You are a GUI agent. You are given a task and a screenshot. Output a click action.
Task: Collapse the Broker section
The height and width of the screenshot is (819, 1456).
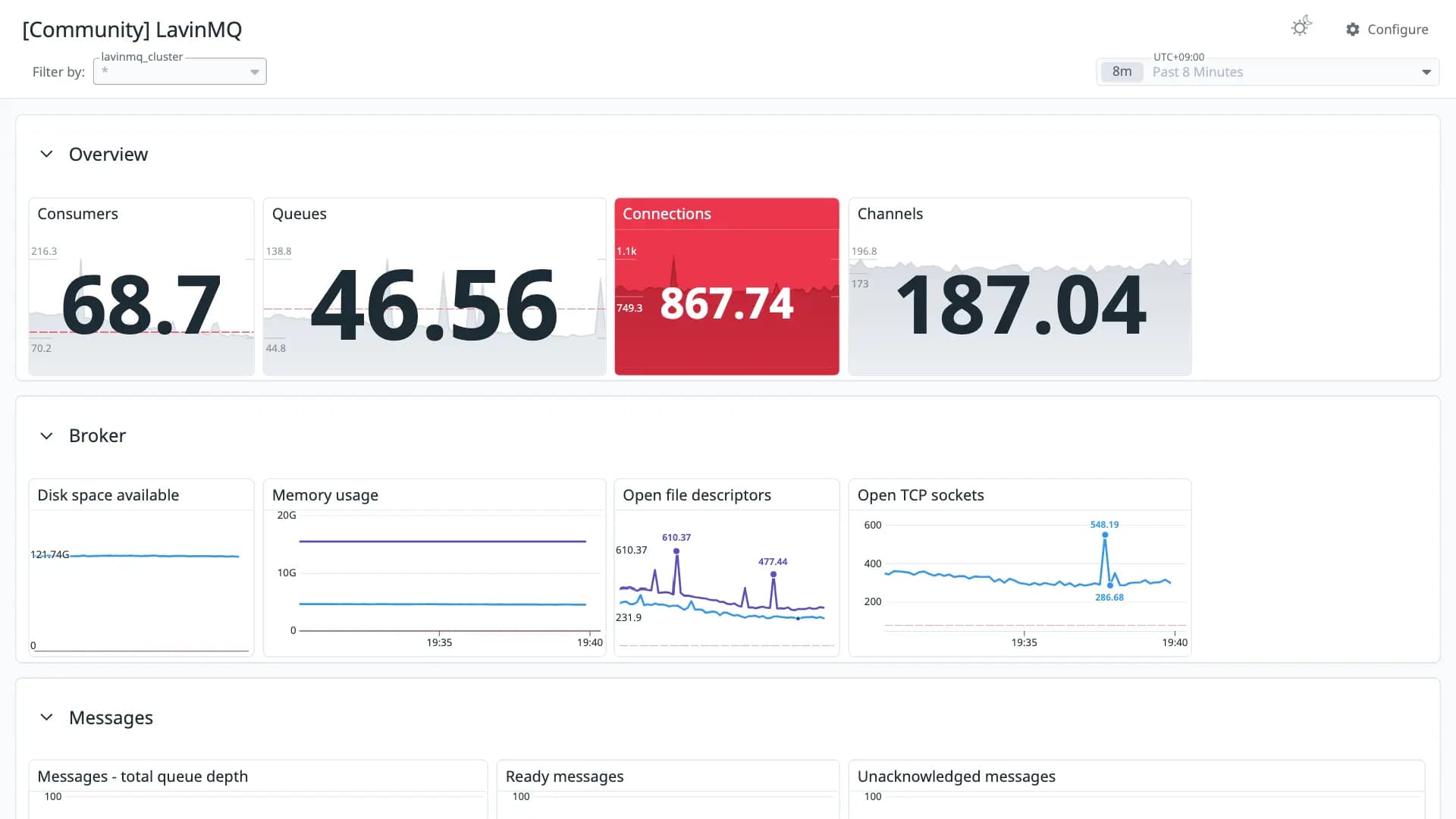point(46,435)
